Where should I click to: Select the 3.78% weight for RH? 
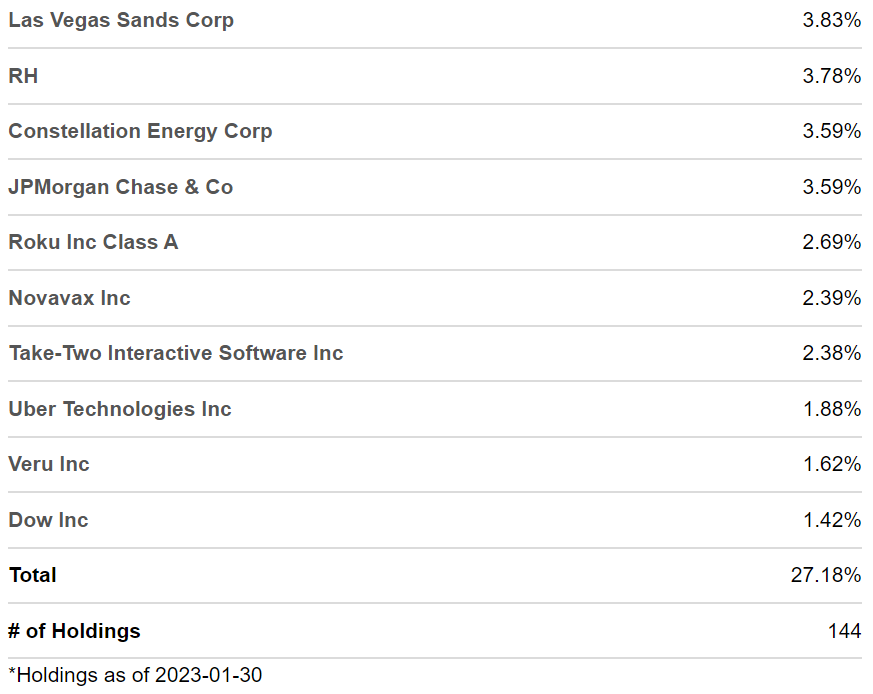pyautogui.click(x=831, y=76)
